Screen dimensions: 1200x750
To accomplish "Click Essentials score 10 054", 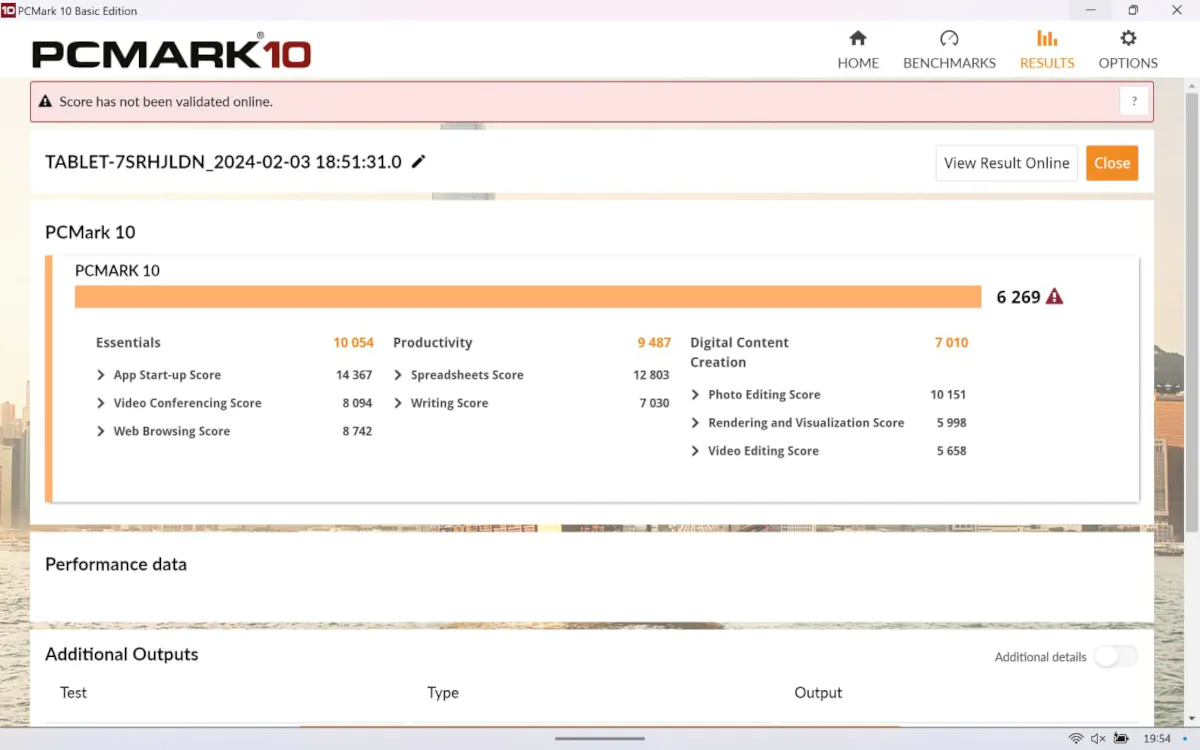I will [353, 343].
